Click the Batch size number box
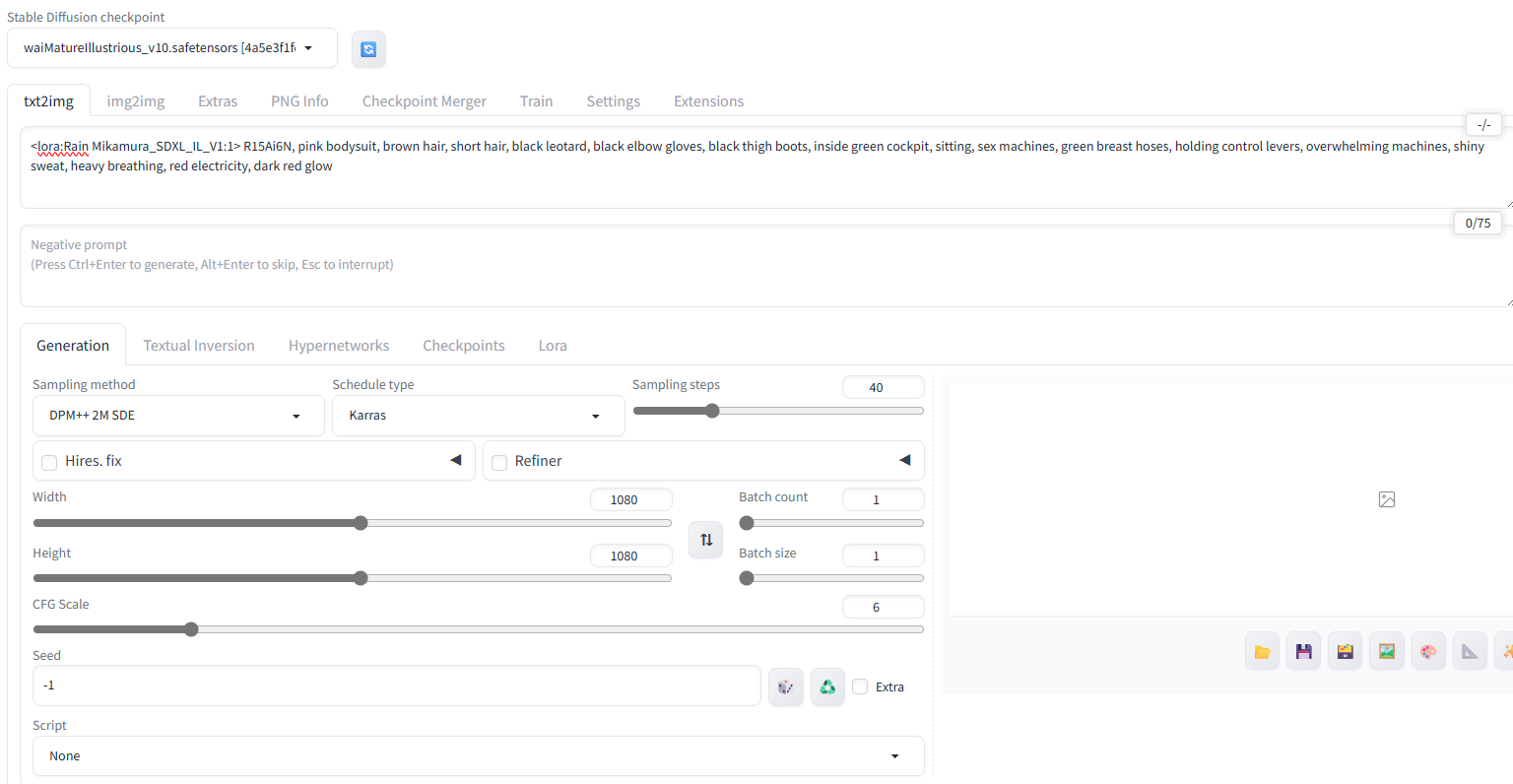The height and width of the screenshot is (784, 1513). point(884,555)
